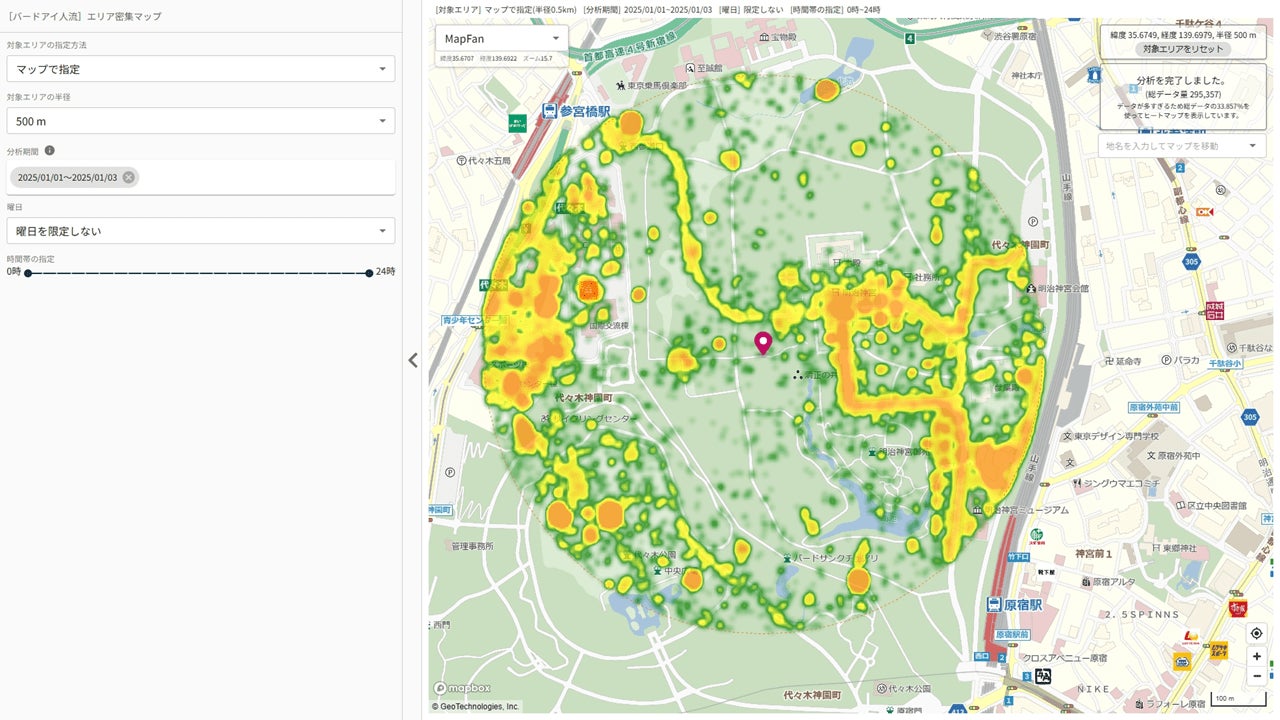Click the 24時 end handle of the time slider

[x=369, y=272]
